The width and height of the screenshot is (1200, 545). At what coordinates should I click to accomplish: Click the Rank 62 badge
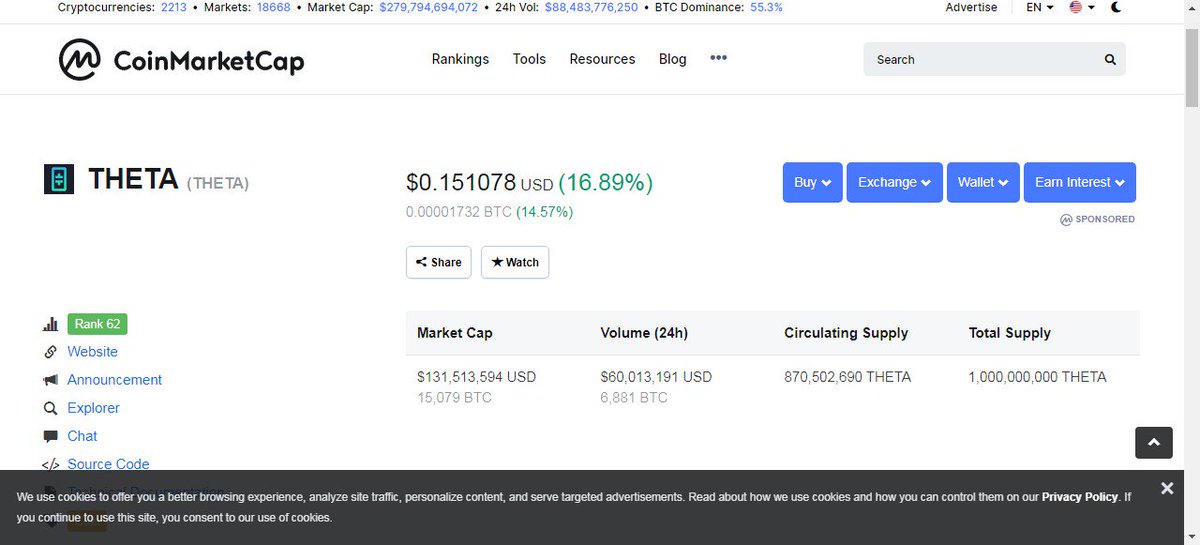pyautogui.click(x=97, y=324)
